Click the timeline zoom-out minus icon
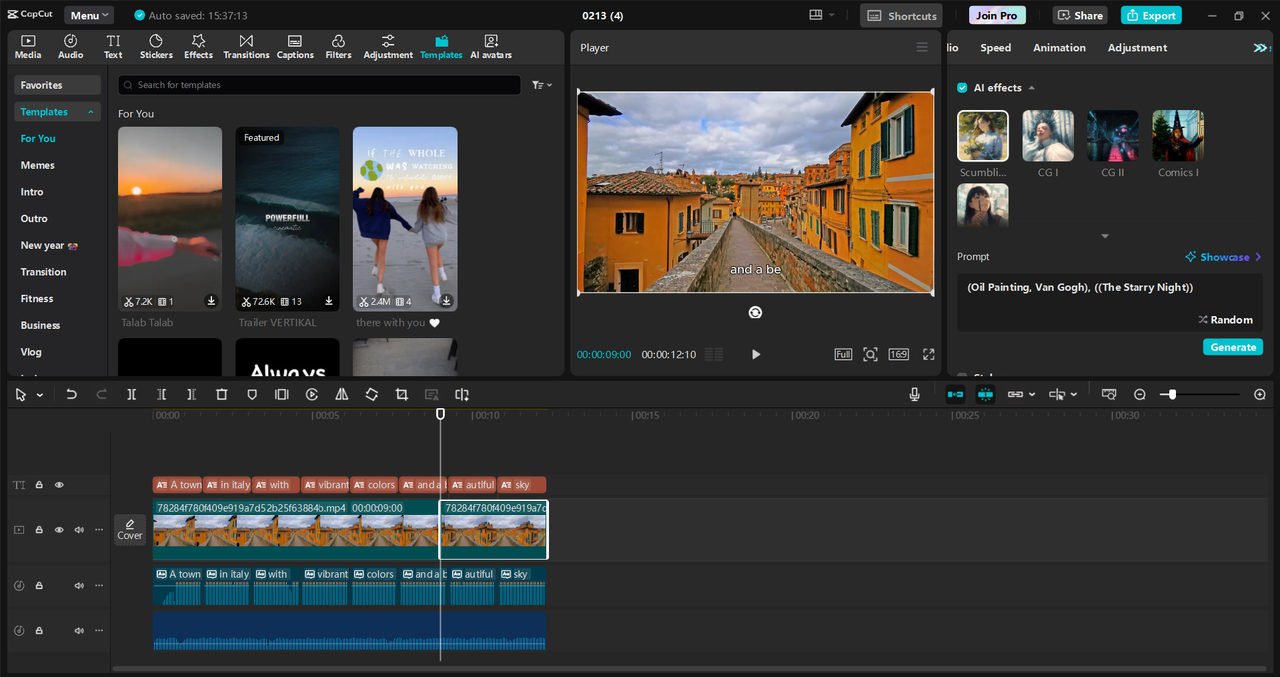 (x=1140, y=395)
